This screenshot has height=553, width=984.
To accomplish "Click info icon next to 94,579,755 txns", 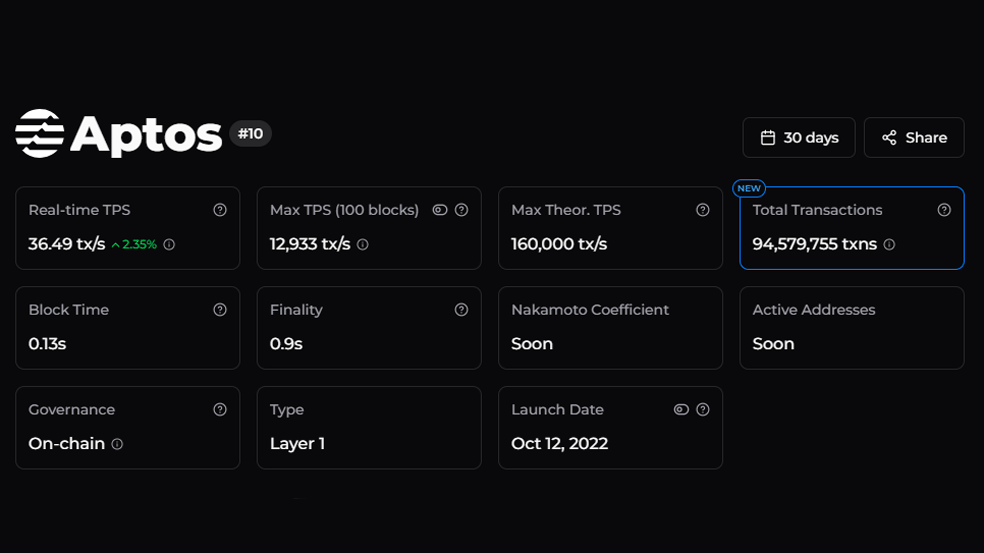I will point(889,245).
